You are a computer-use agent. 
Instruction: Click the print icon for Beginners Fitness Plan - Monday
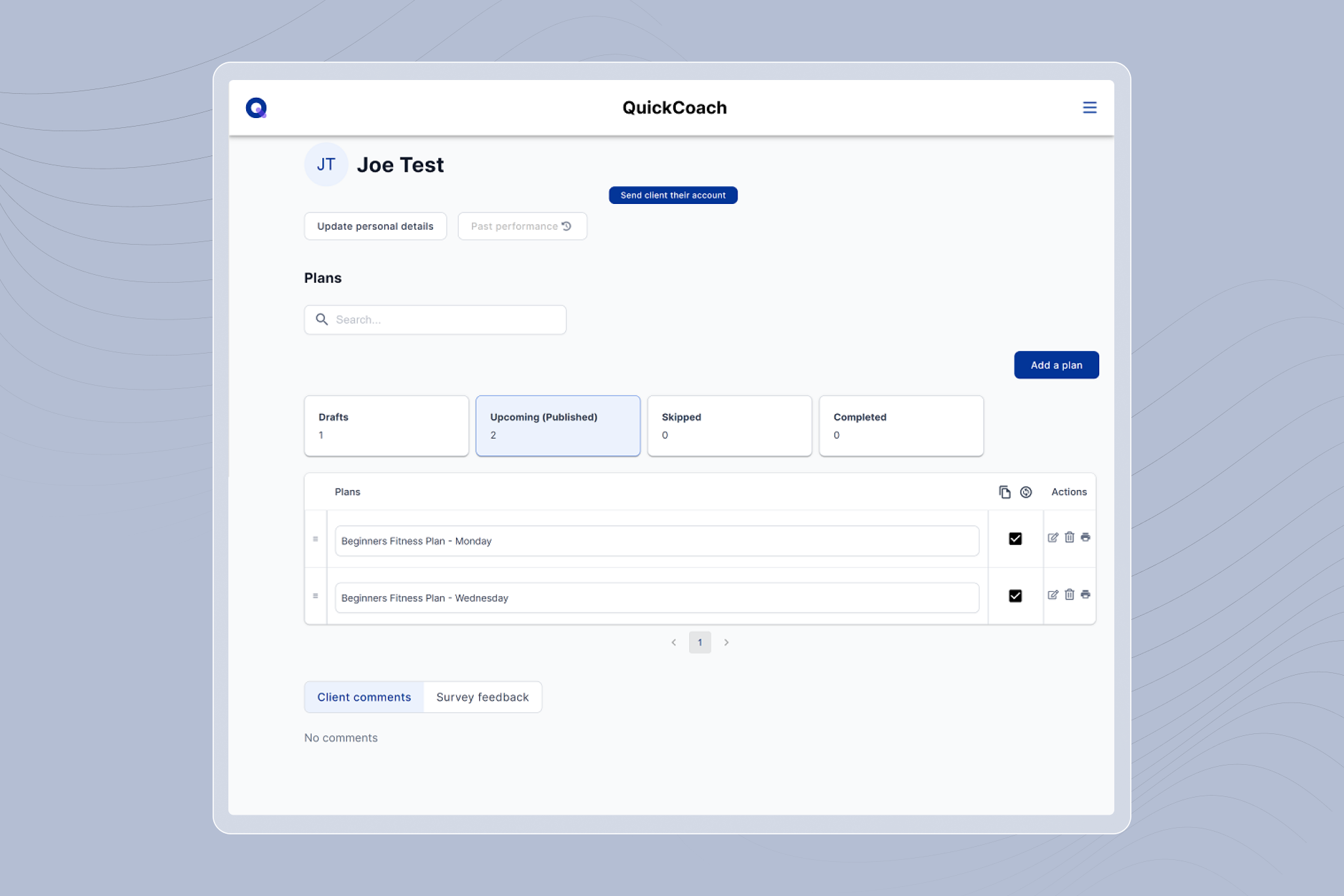click(x=1086, y=537)
